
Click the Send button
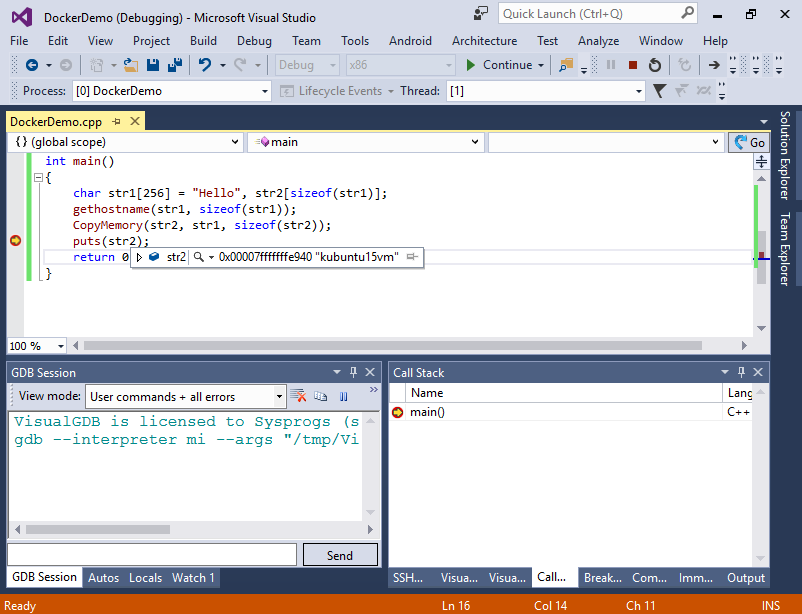[340, 555]
